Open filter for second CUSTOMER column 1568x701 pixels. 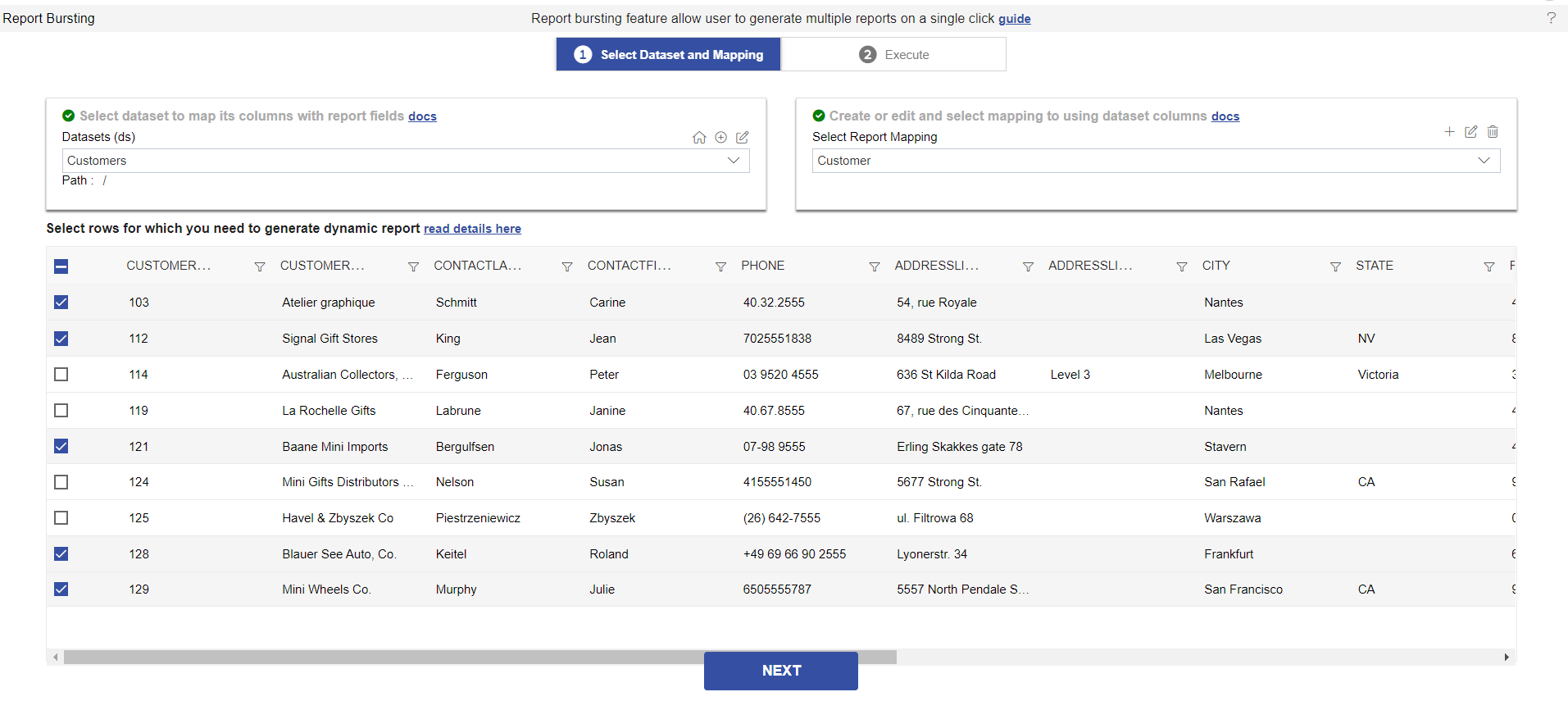click(413, 266)
